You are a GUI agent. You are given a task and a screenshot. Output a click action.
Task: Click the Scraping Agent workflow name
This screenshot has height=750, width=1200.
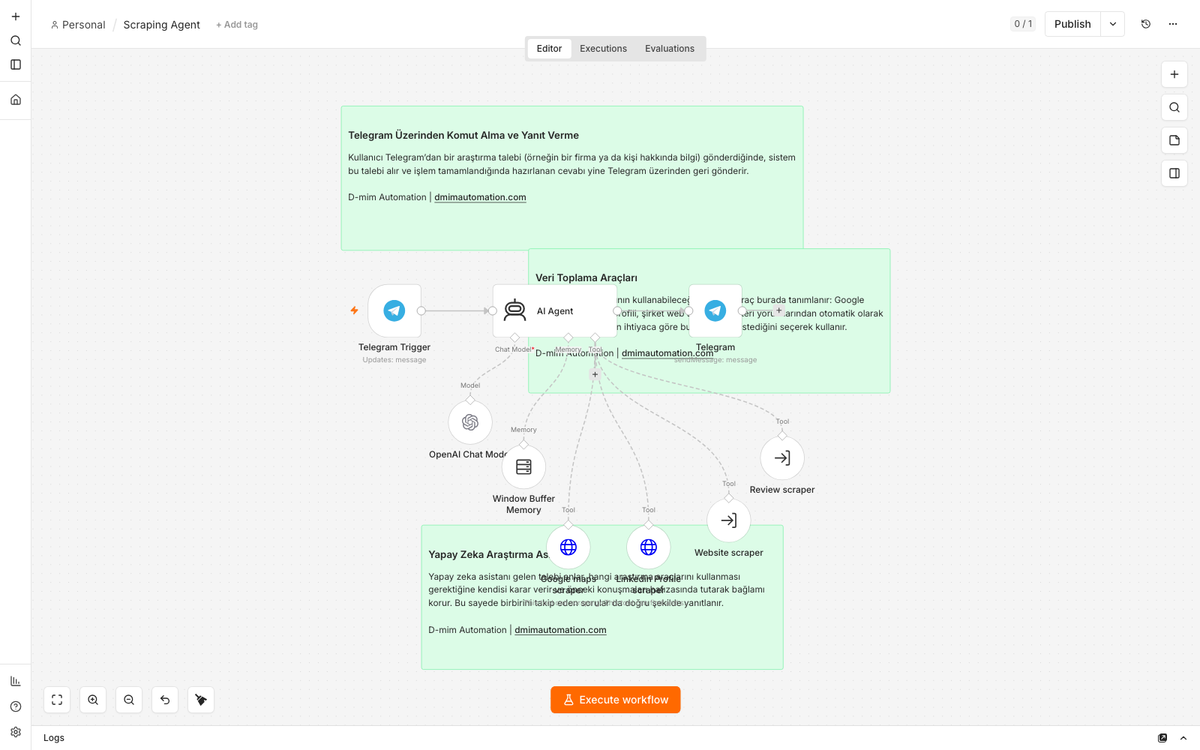[162, 24]
